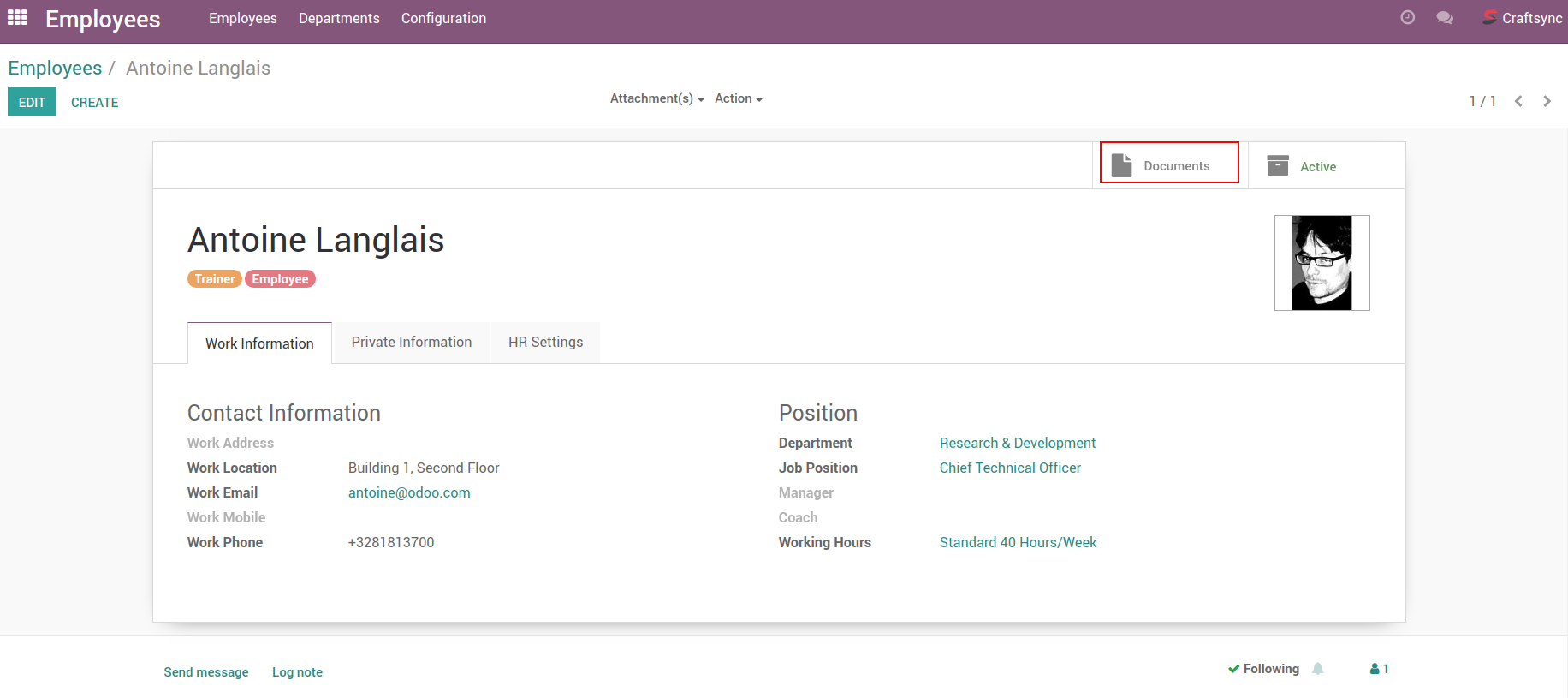Toggle the Active archive button

[x=1303, y=166]
